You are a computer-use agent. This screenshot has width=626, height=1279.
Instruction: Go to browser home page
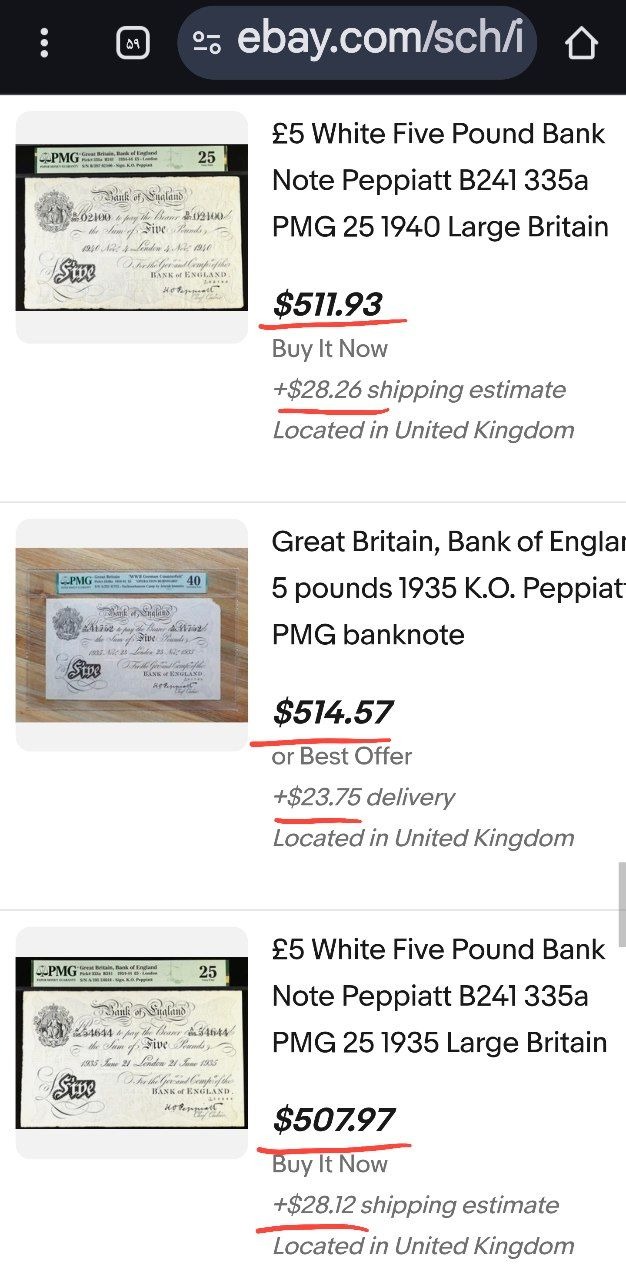[x=581, y=43]
